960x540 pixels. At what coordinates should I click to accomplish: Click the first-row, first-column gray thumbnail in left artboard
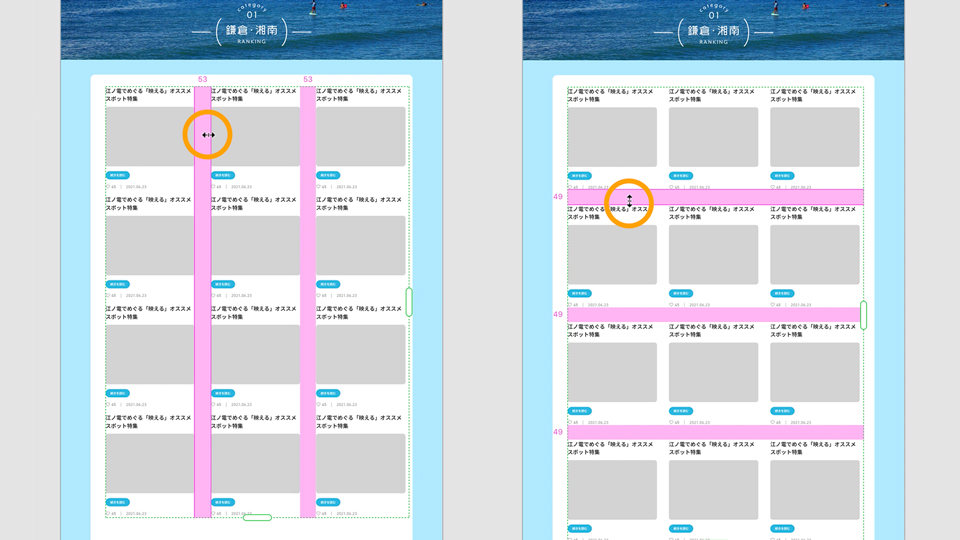pos(150,137)
